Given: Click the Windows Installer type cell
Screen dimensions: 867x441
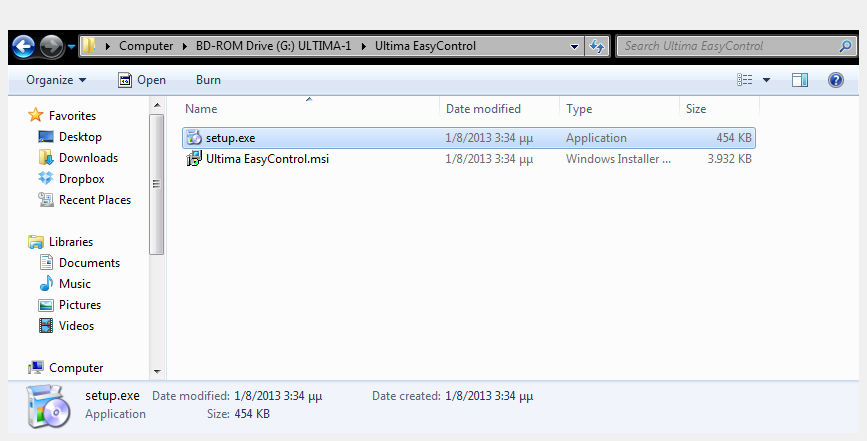Looking at the screenshot, I should click(x=618, y=159).
